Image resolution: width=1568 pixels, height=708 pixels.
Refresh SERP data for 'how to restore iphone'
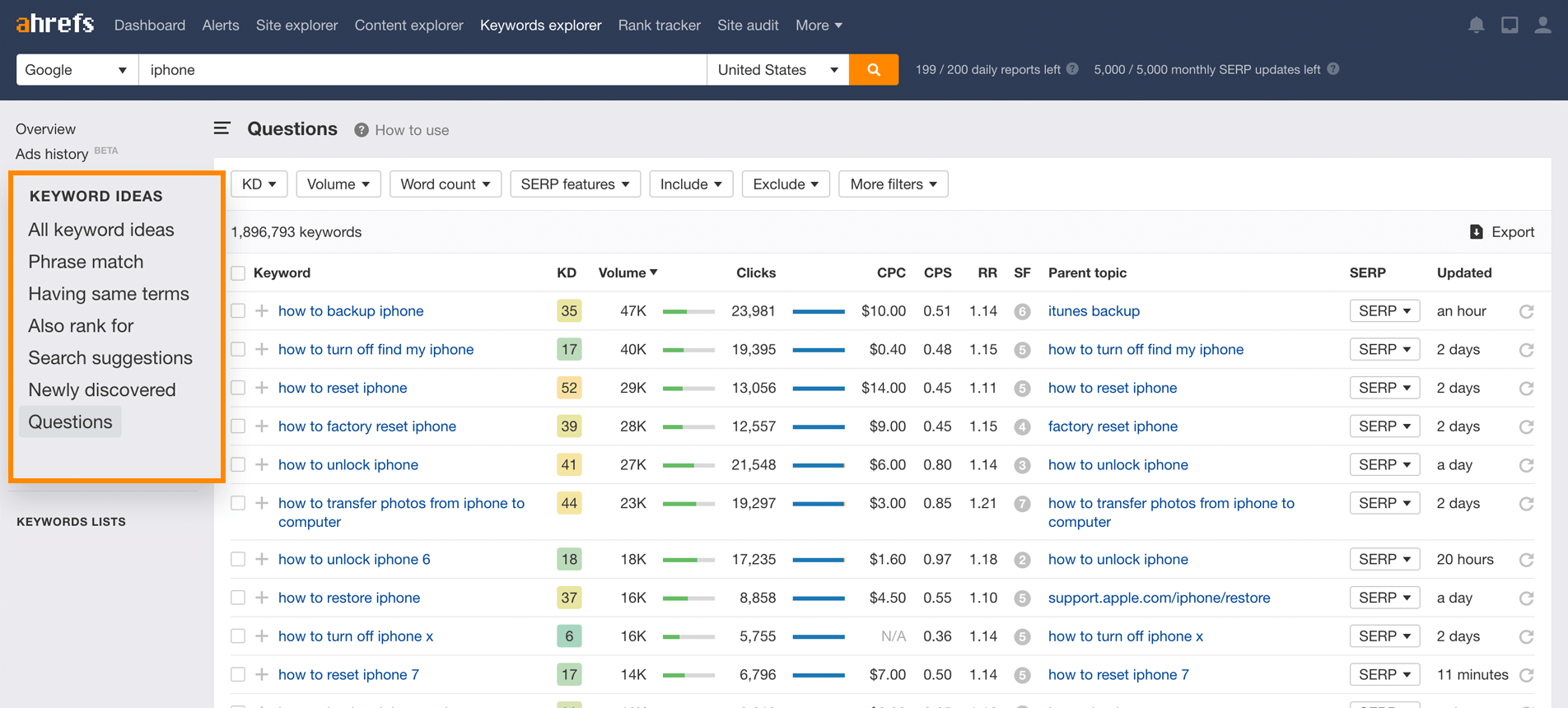tap(1526, 599)
